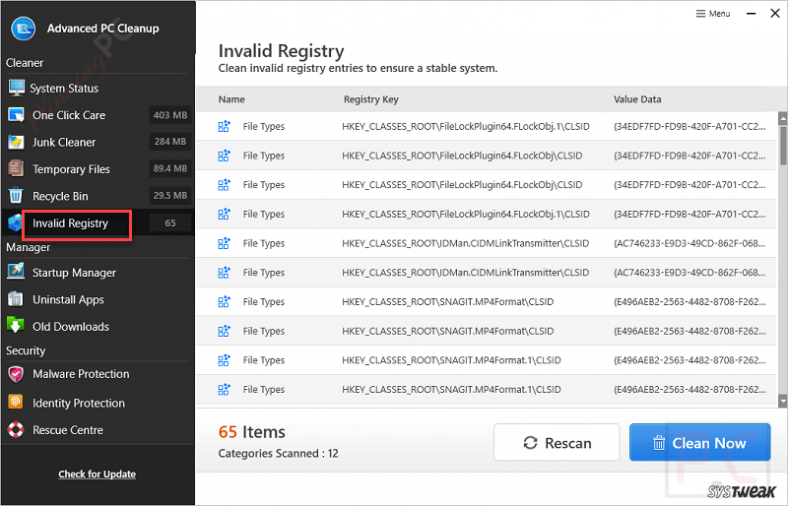Viewport: 788px width, 506px height.
Task: Click the System Status monitor icon
Action: click(16, 88)
